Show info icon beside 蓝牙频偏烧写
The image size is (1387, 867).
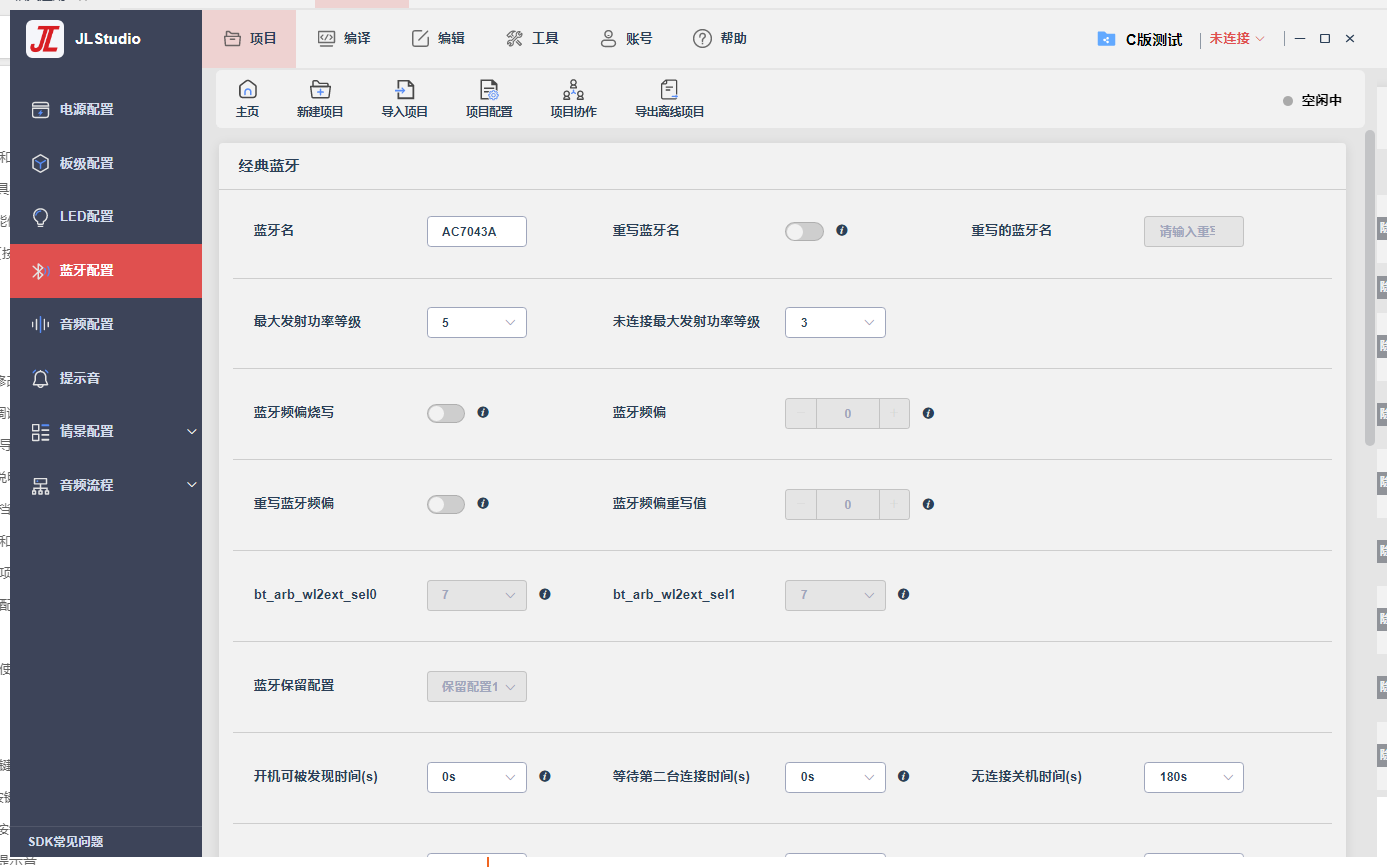(x=483, y=412)
